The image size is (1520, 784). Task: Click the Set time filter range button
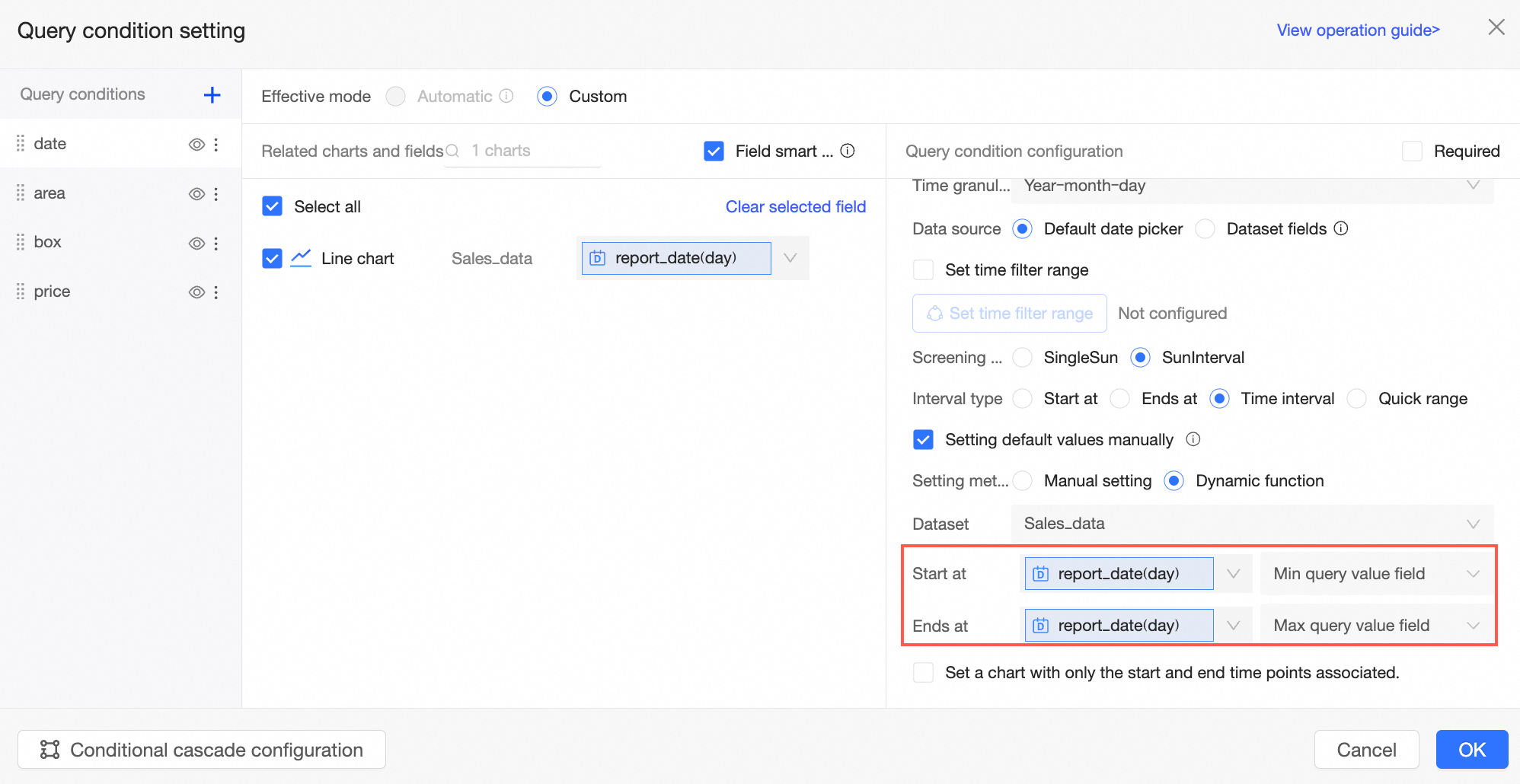(x=1010, y=313)
